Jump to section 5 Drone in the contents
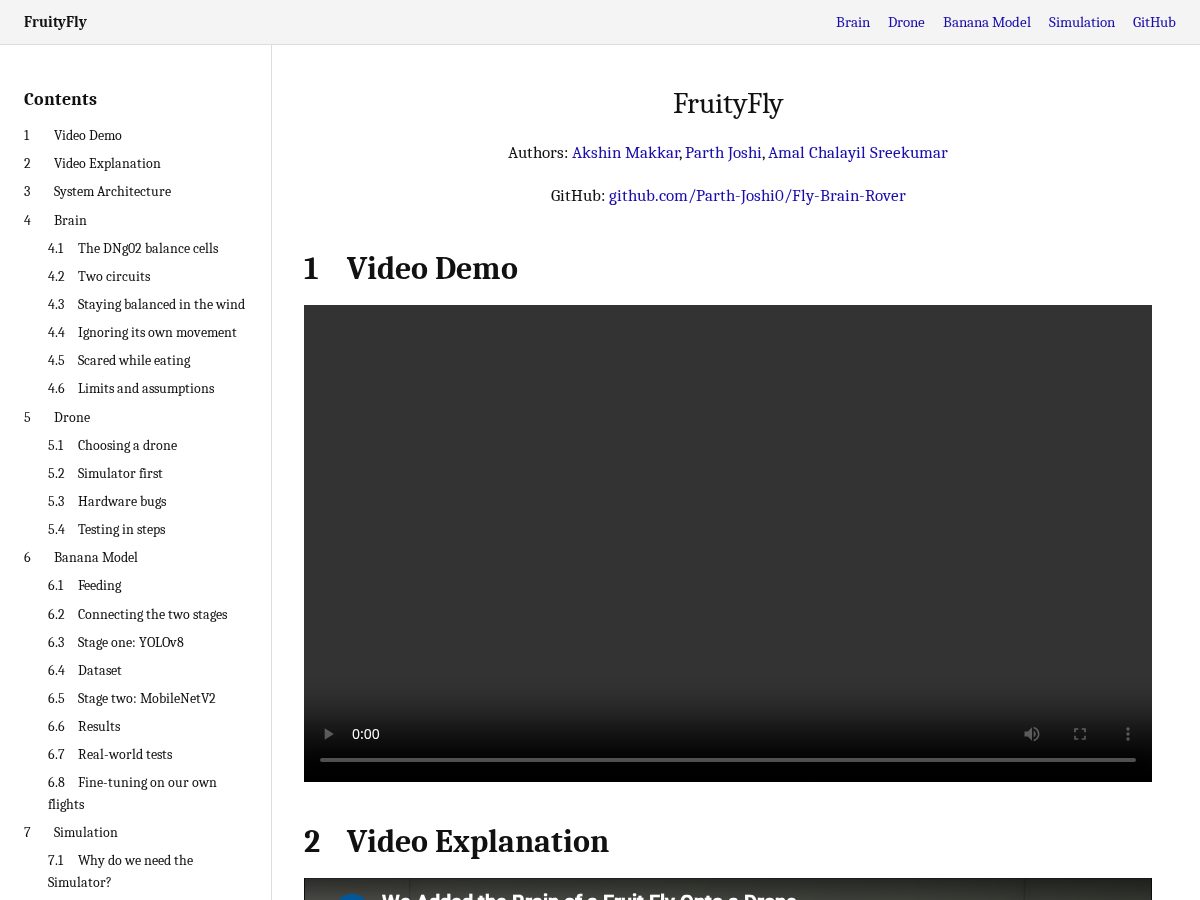 click(57, 417)
